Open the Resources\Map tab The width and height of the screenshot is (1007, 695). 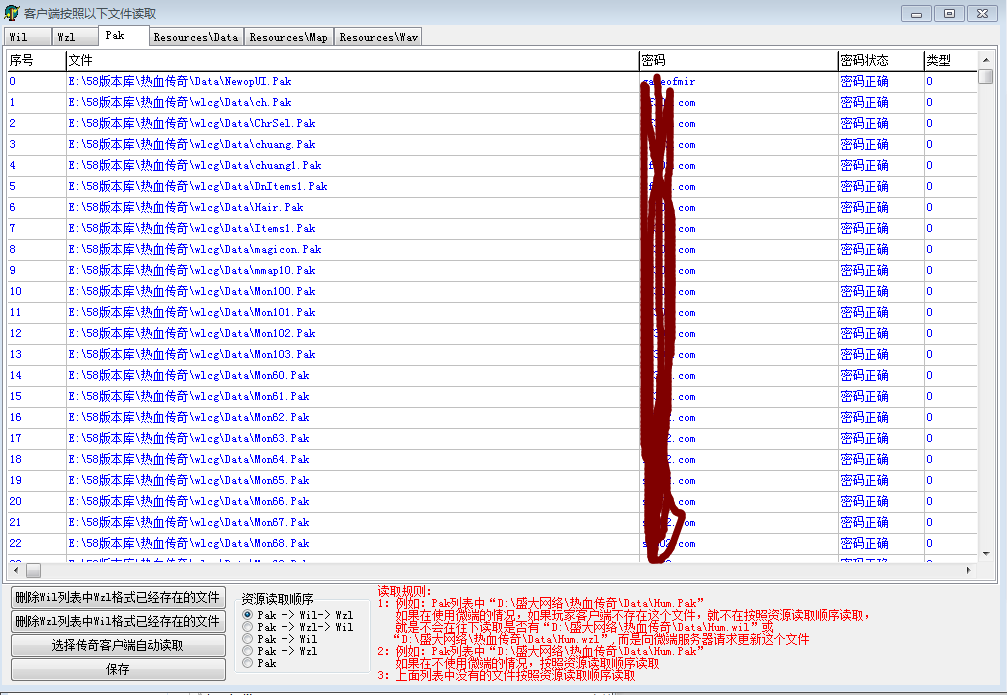tap(288, 37)
